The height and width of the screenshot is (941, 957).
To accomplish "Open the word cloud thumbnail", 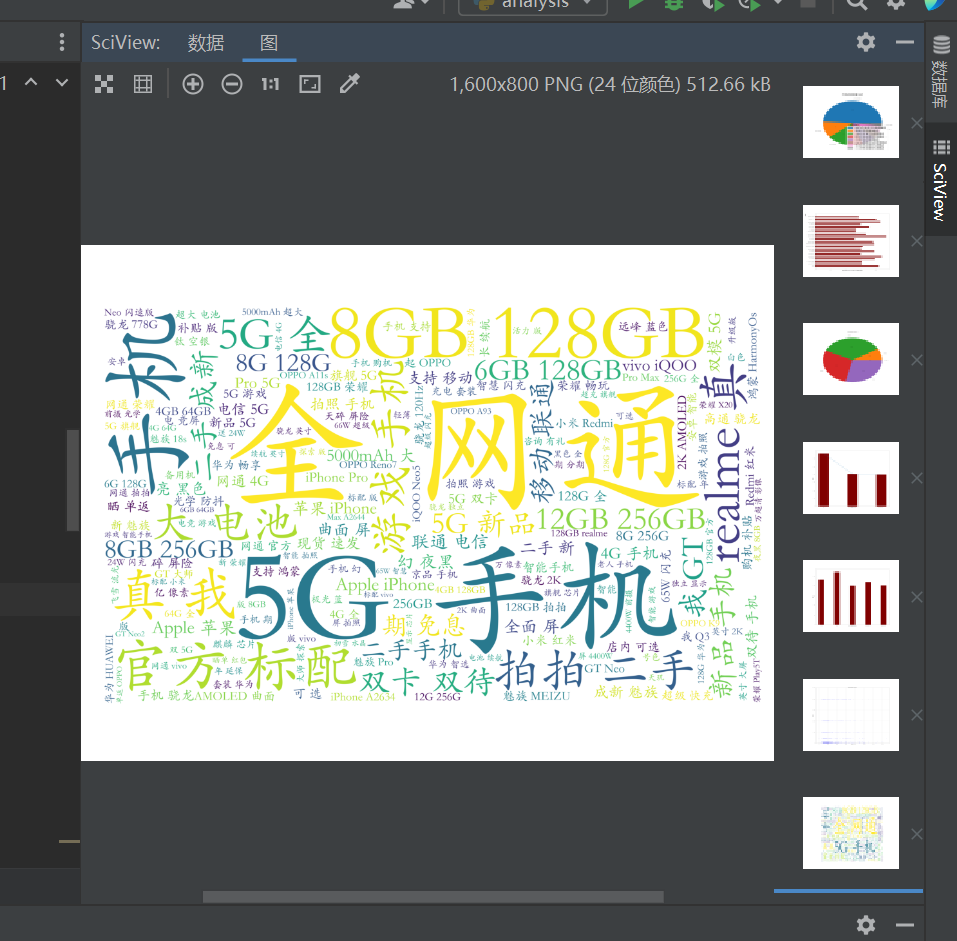I will (850, 833).
